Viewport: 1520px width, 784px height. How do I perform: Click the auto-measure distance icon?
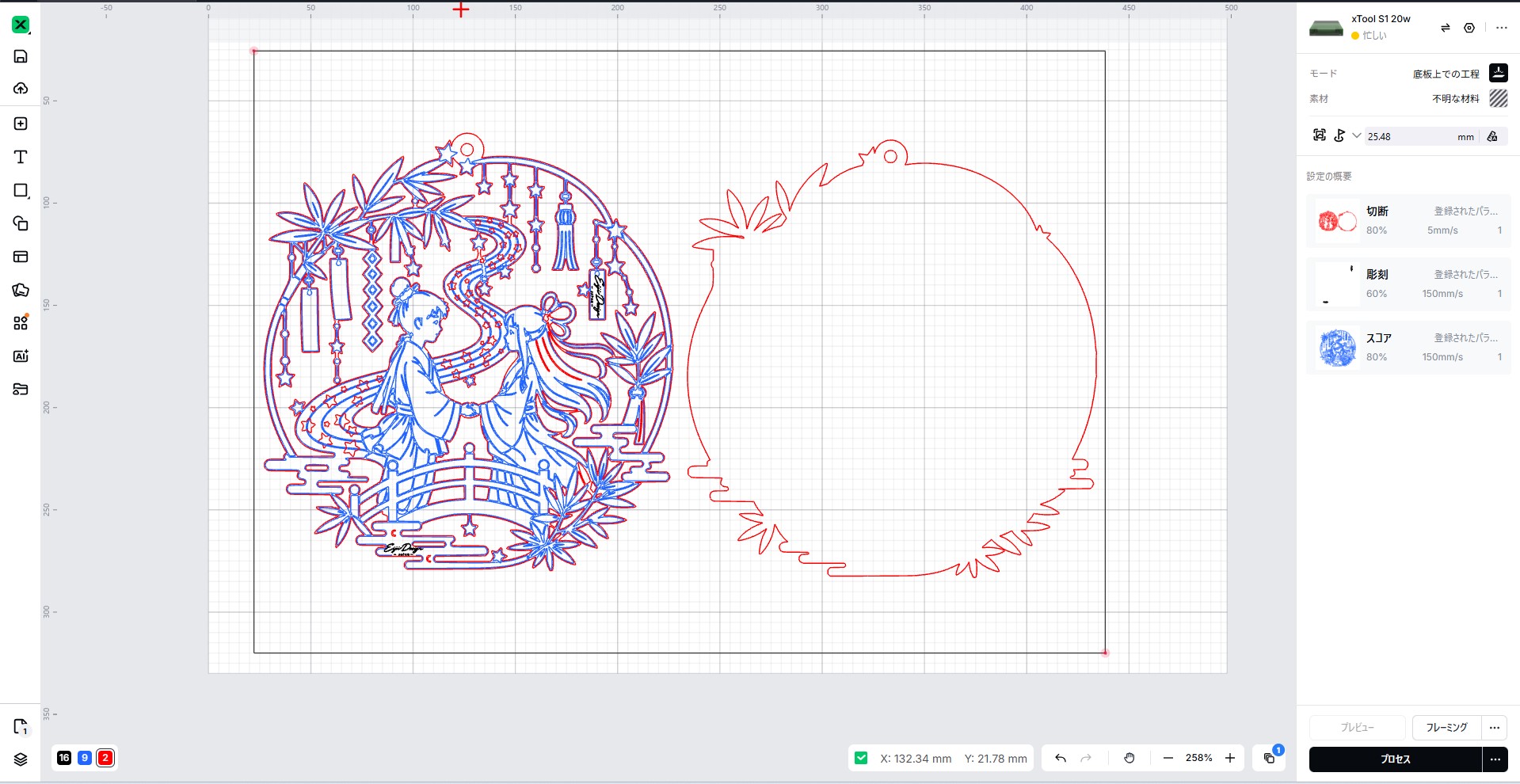pyautogui.click(x=1320, y=135)
